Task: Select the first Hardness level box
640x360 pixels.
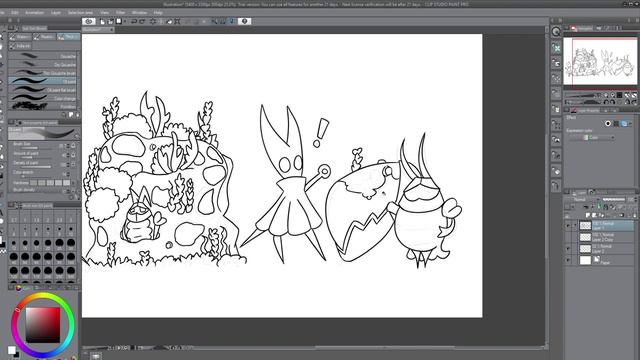Action: point(33,183)
